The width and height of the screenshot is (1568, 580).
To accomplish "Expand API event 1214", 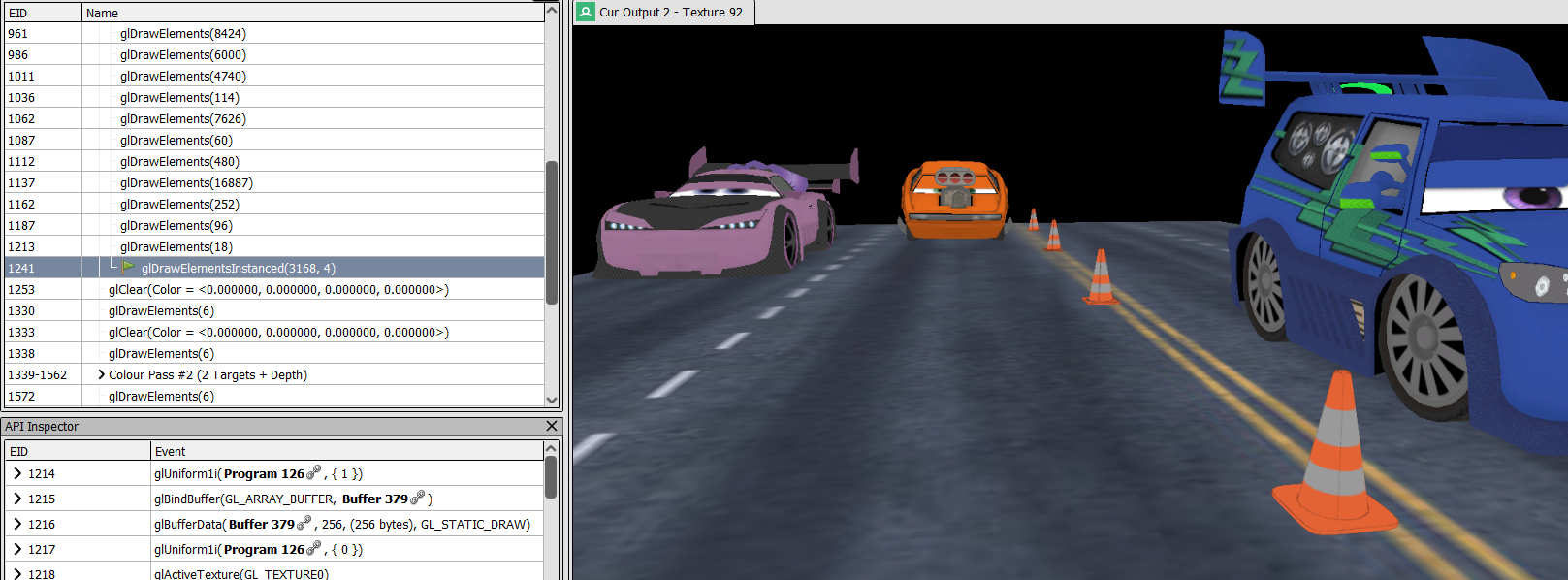I will click(x=17, y=473).
